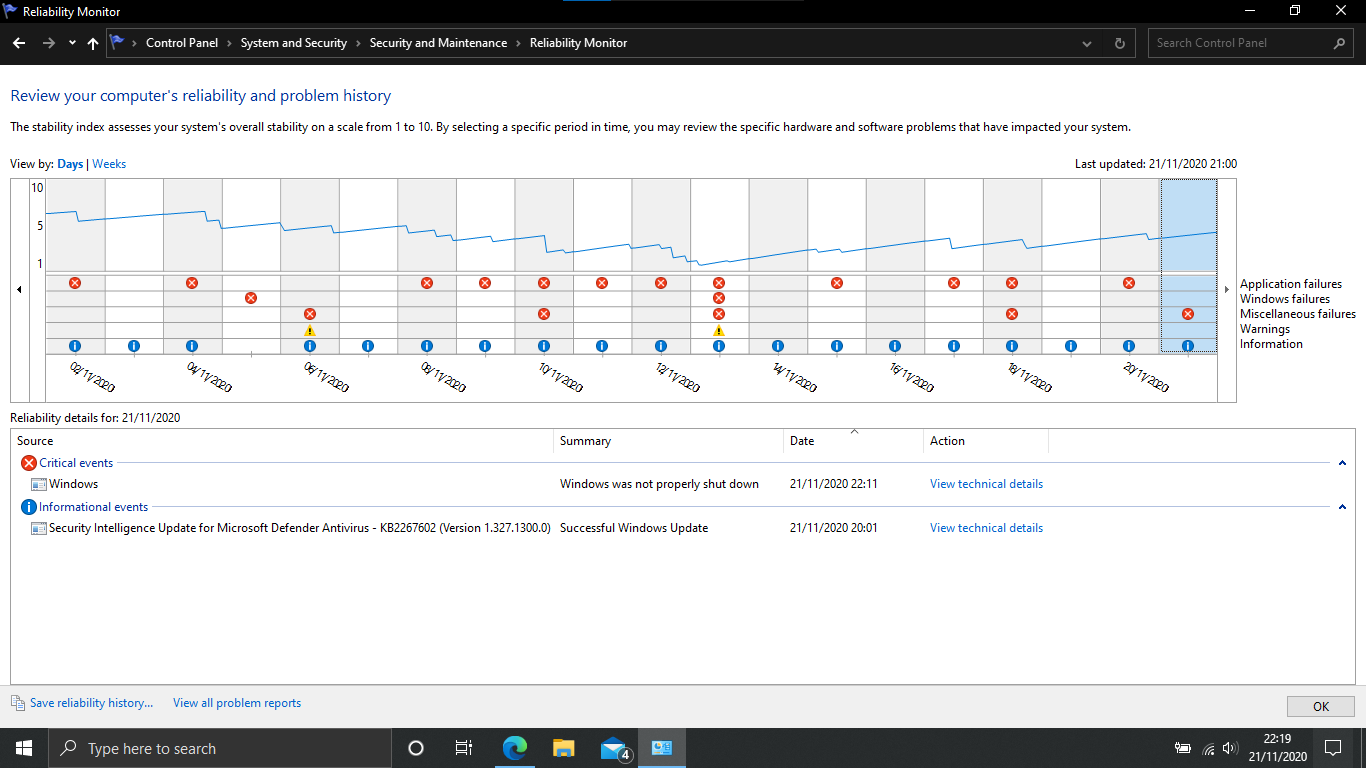Switch chart view to Days

70,164
